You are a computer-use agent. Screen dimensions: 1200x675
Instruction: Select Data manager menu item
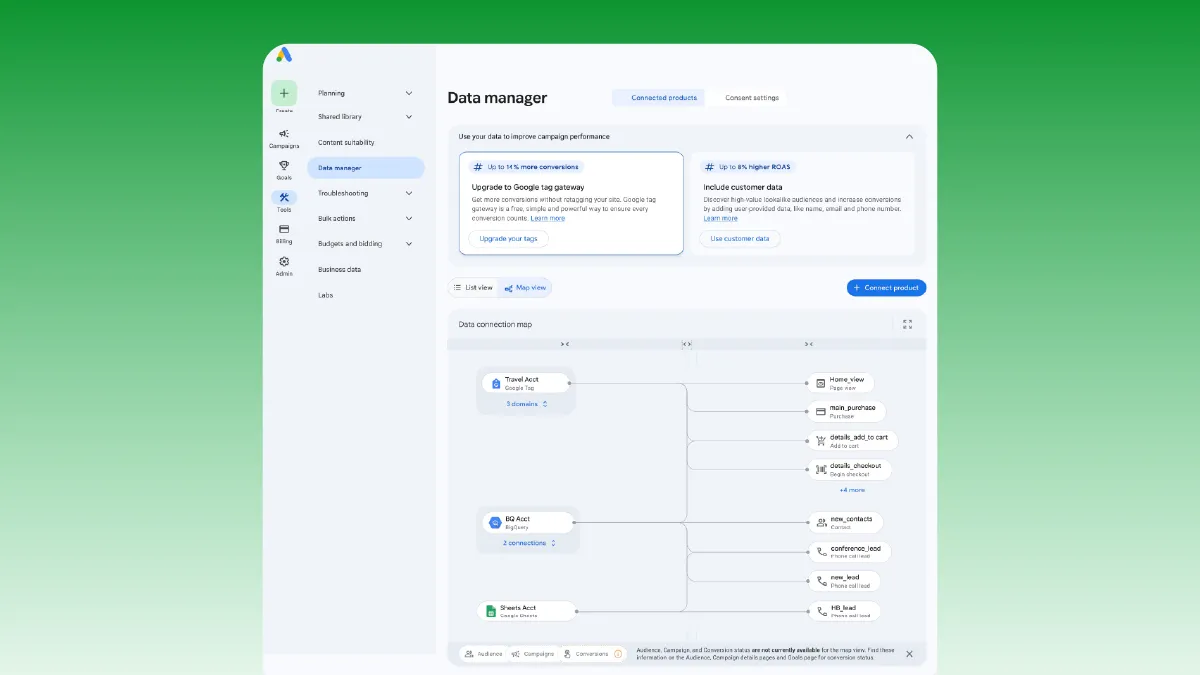pos(366,168)
